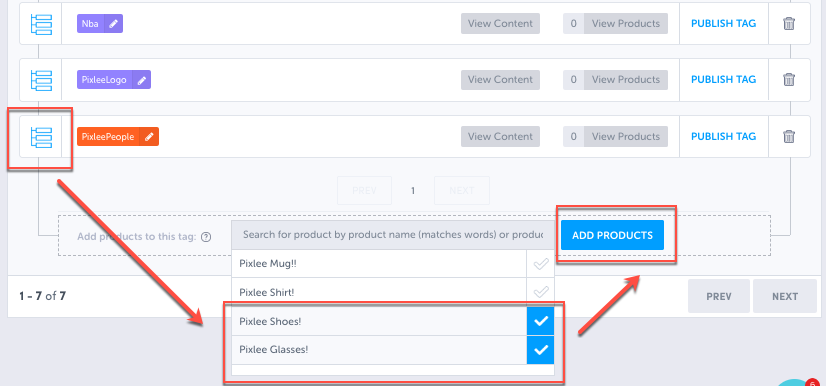Delete the PixleeLogo tag trash icon
Screen dimensions: 826x386
tap(789, 80)
